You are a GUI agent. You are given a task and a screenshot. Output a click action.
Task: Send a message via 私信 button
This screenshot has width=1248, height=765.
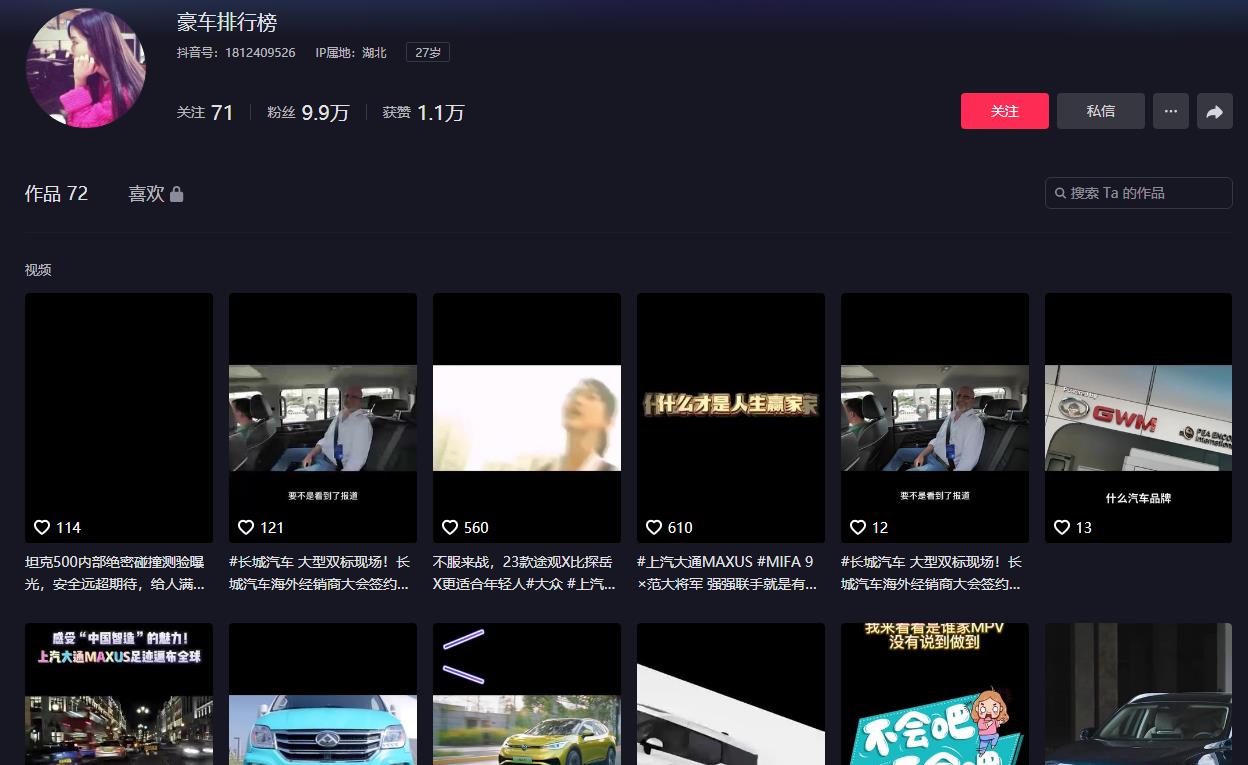1101,111
